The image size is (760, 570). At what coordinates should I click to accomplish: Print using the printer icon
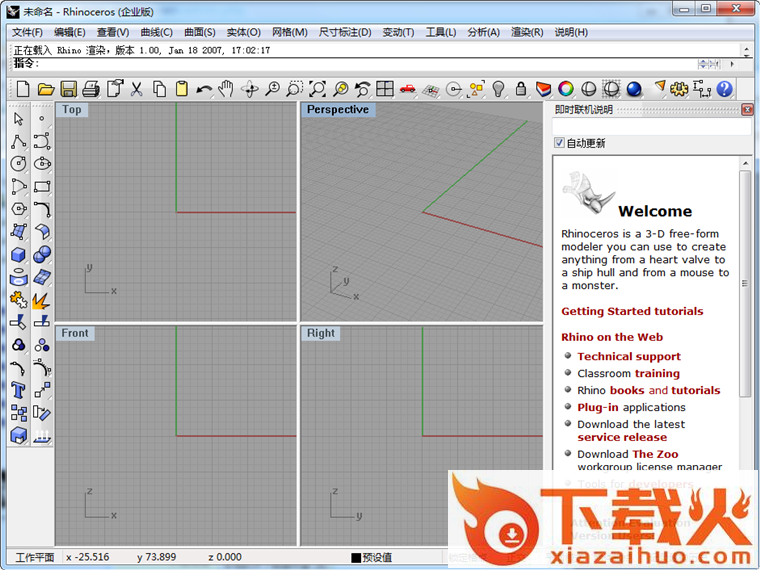tap(91, 89)
